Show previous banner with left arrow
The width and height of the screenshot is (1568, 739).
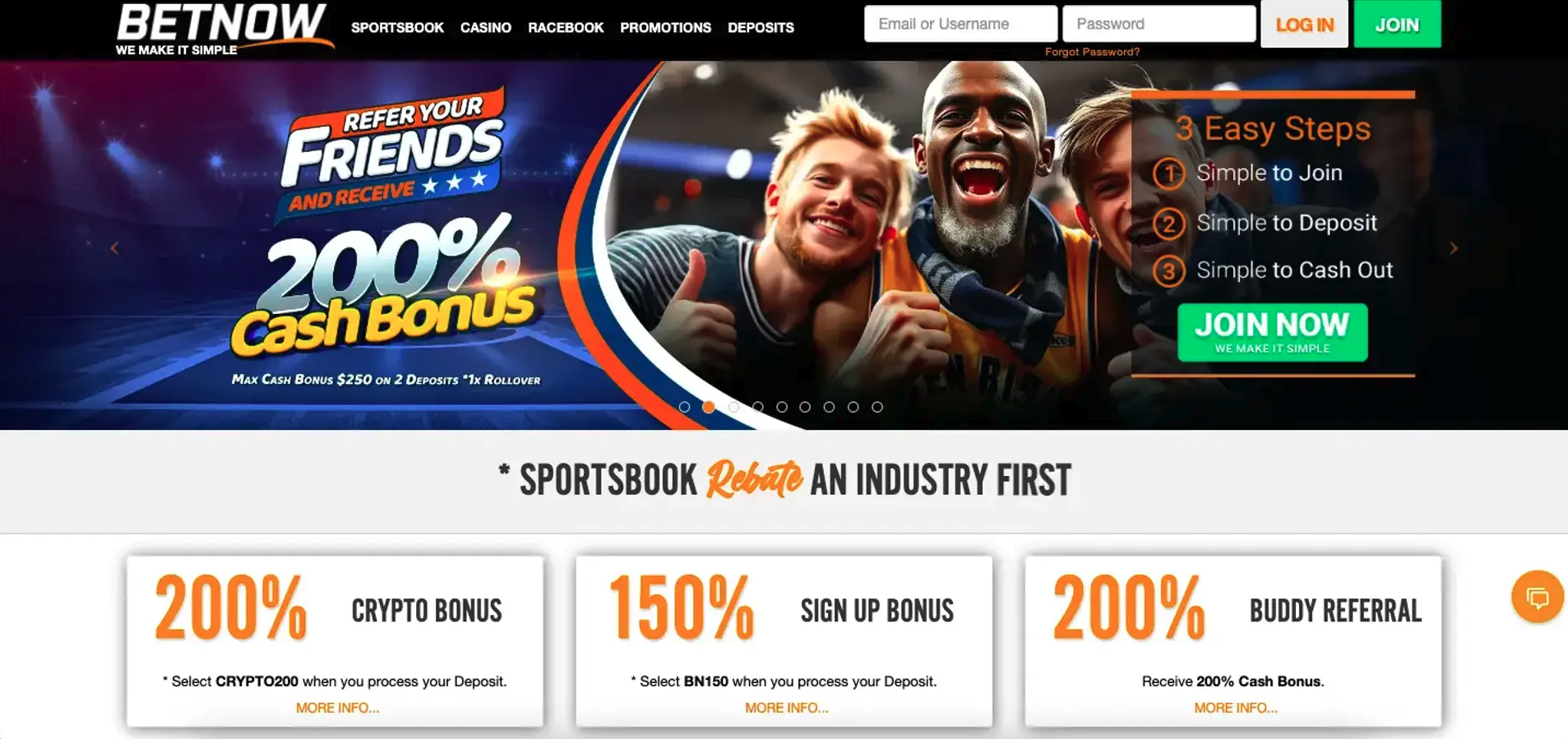(114, 247)
